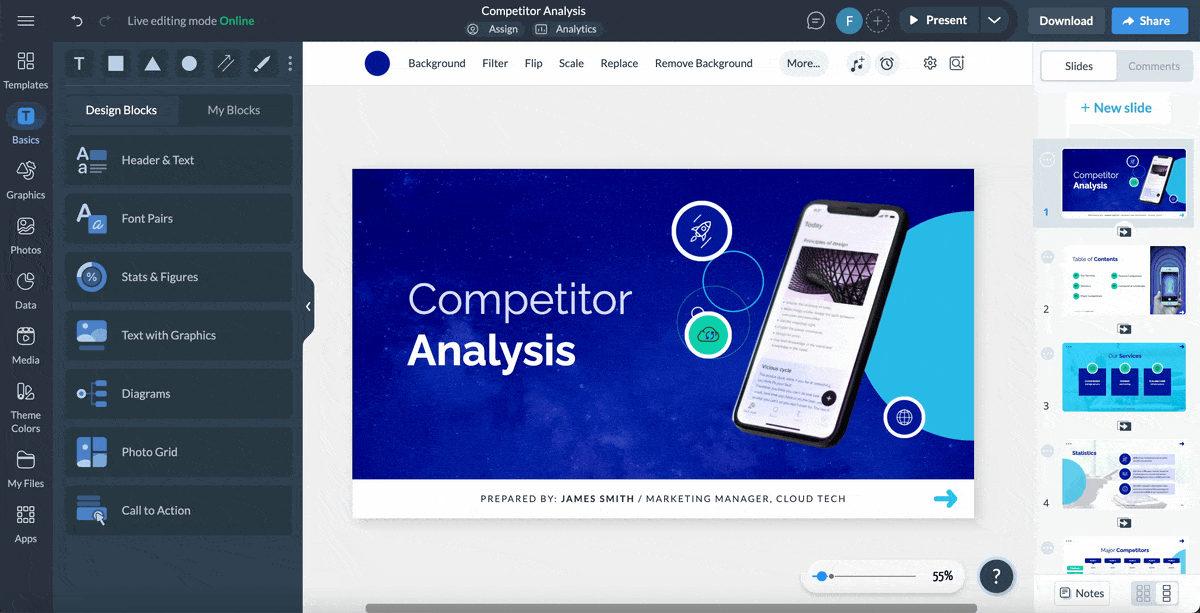Expand the Present dropdown arrow
This screenshot has width=1200, height=613.
click(x=993, y=20)
